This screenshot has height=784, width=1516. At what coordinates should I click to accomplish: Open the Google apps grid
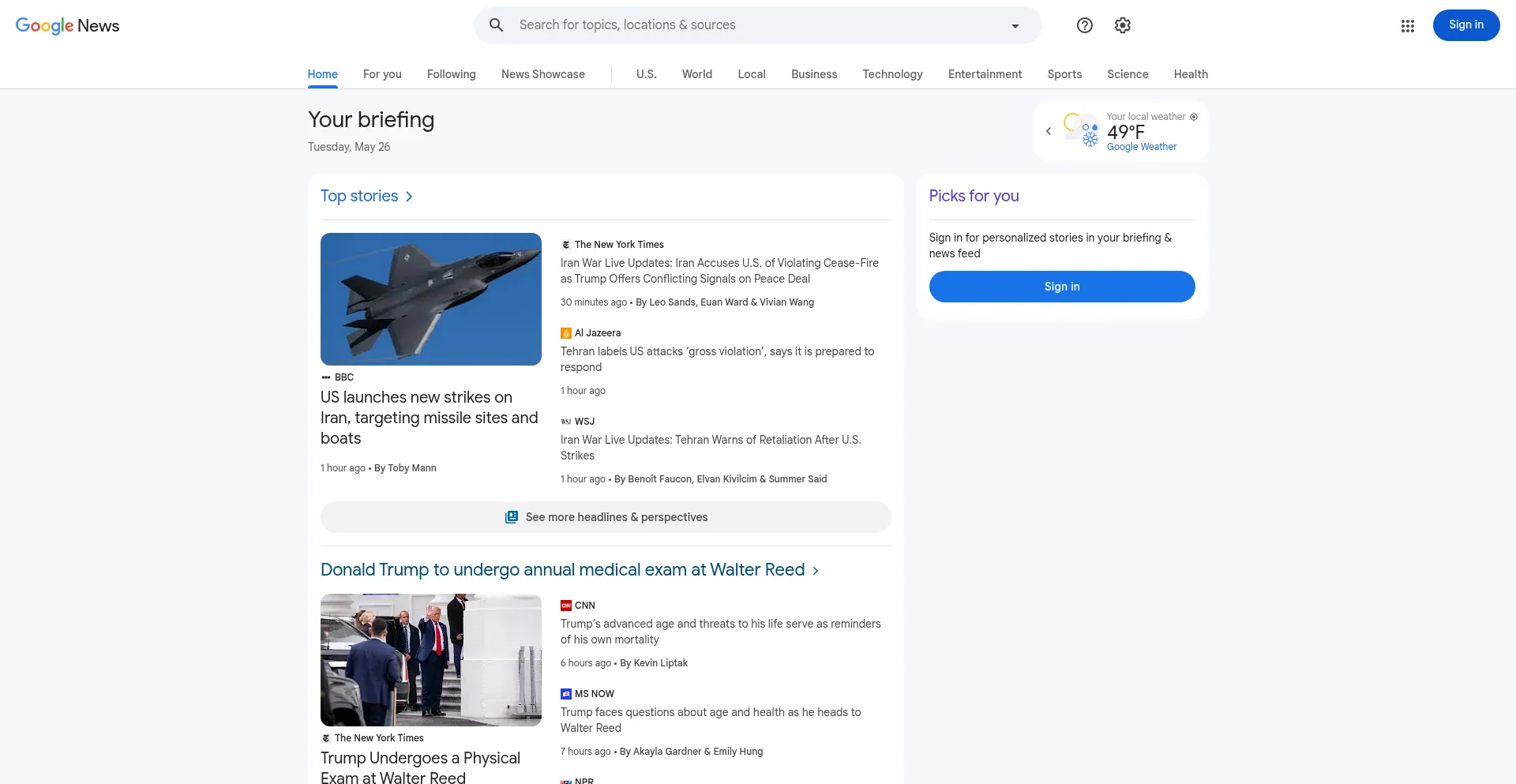[x=1408, y=26]
